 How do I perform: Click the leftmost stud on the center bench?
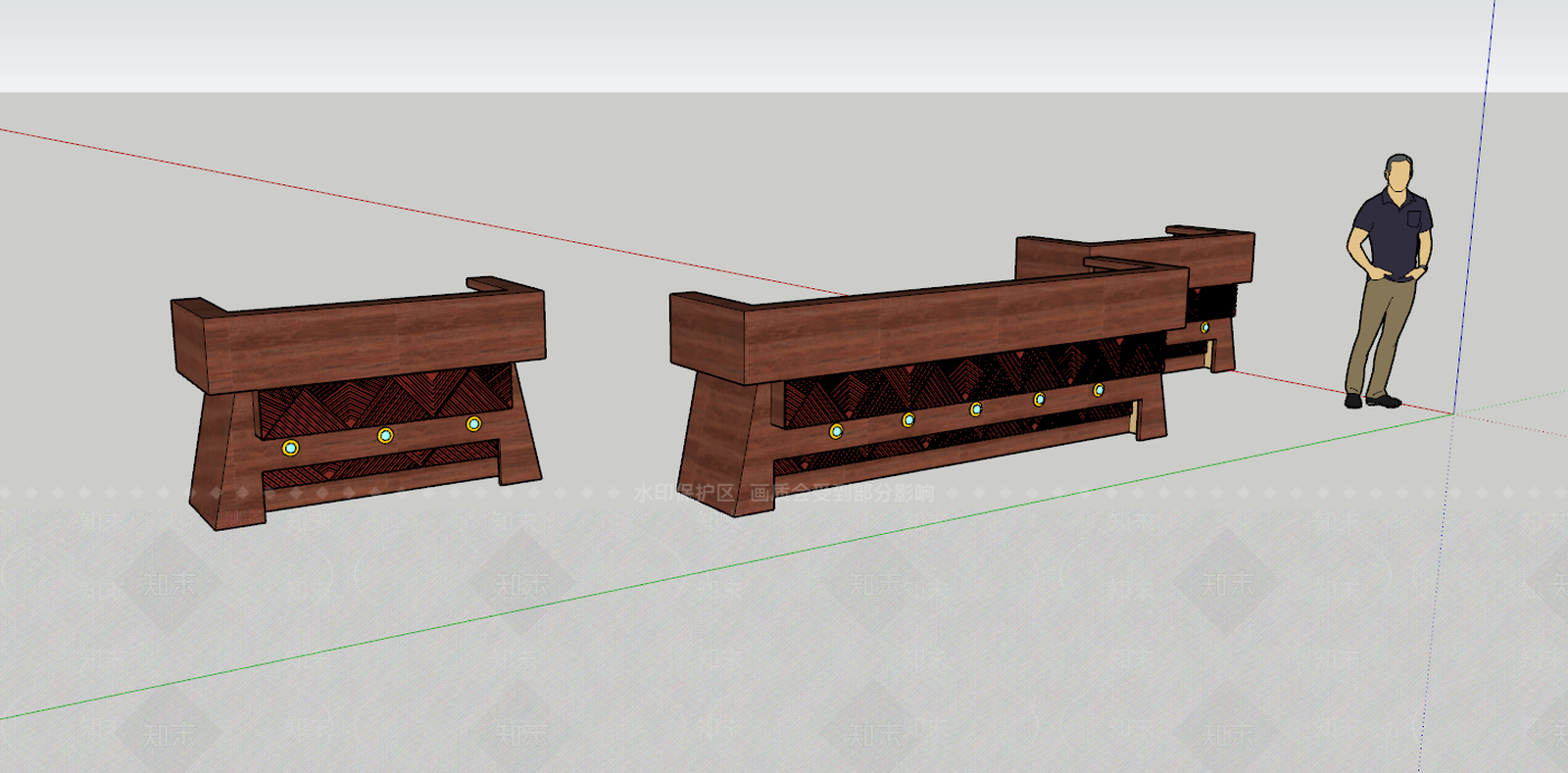click(x=836, y=431)
